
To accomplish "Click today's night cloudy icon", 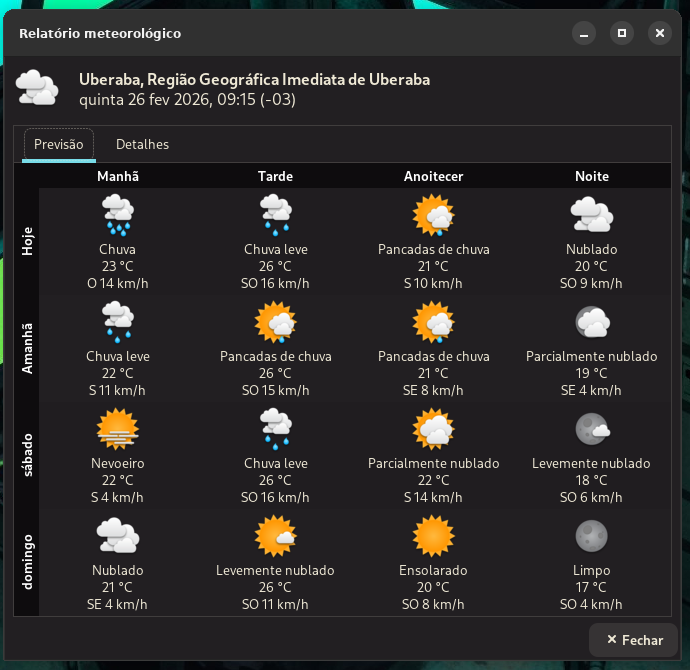I will point(591,215).
